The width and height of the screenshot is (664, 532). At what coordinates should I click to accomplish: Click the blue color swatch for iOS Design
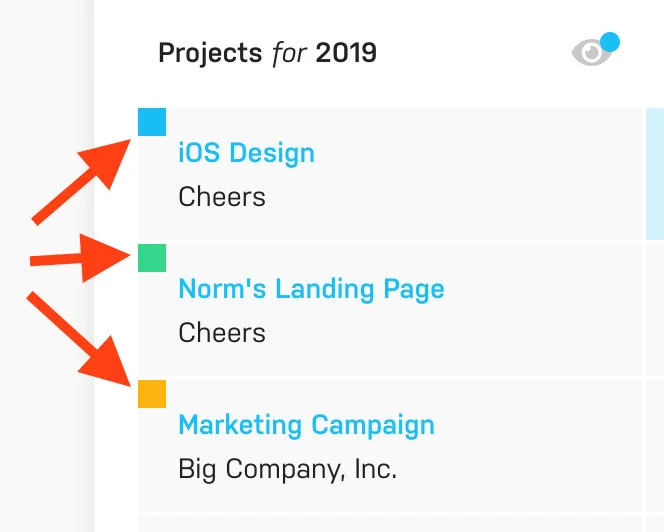click(x=152, y=122)
